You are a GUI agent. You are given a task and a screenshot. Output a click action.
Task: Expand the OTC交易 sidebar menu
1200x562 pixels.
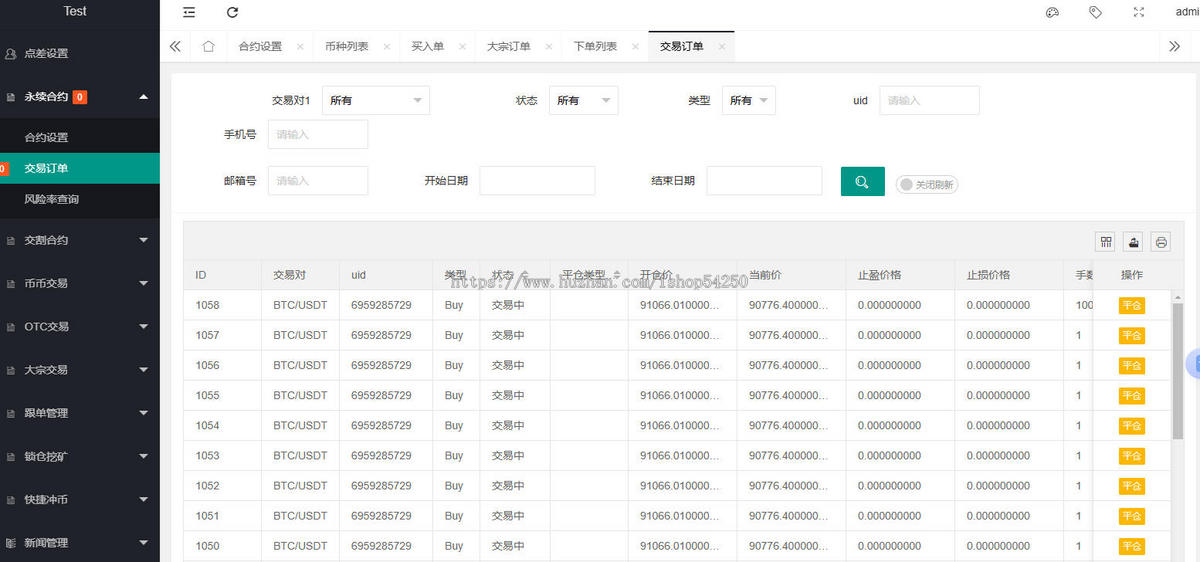click(x=80, y=326)
